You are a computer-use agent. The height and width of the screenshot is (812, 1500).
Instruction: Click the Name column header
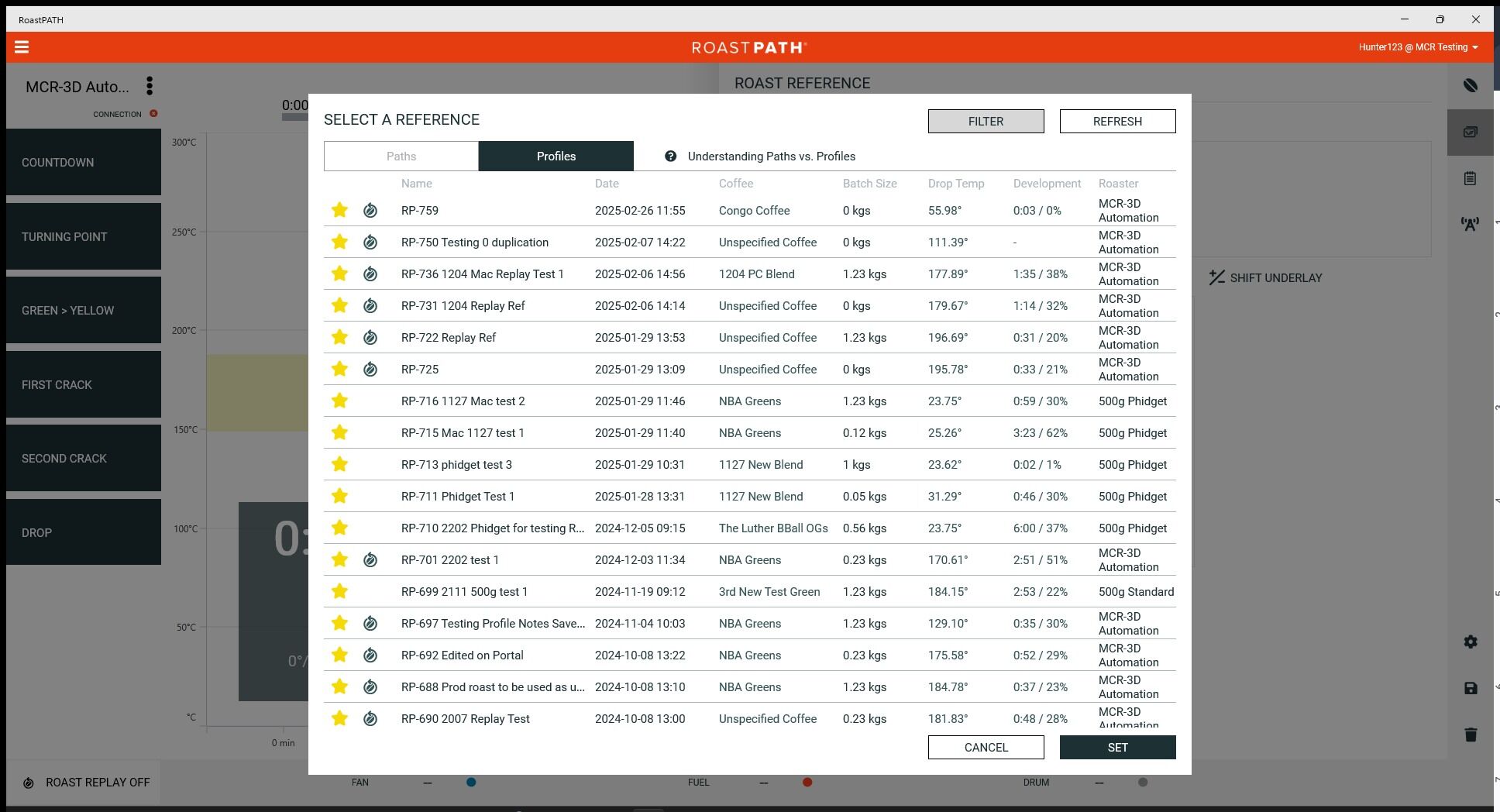417,184
